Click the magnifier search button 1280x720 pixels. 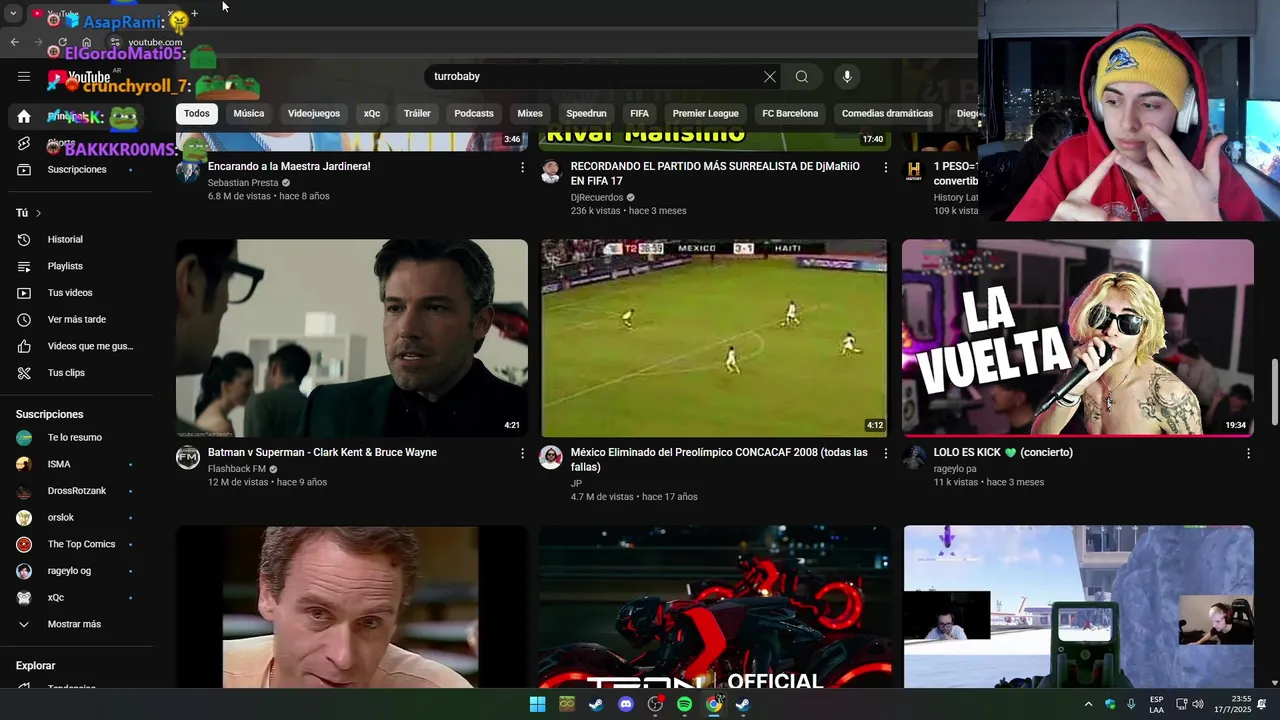(x=802, y=77)
